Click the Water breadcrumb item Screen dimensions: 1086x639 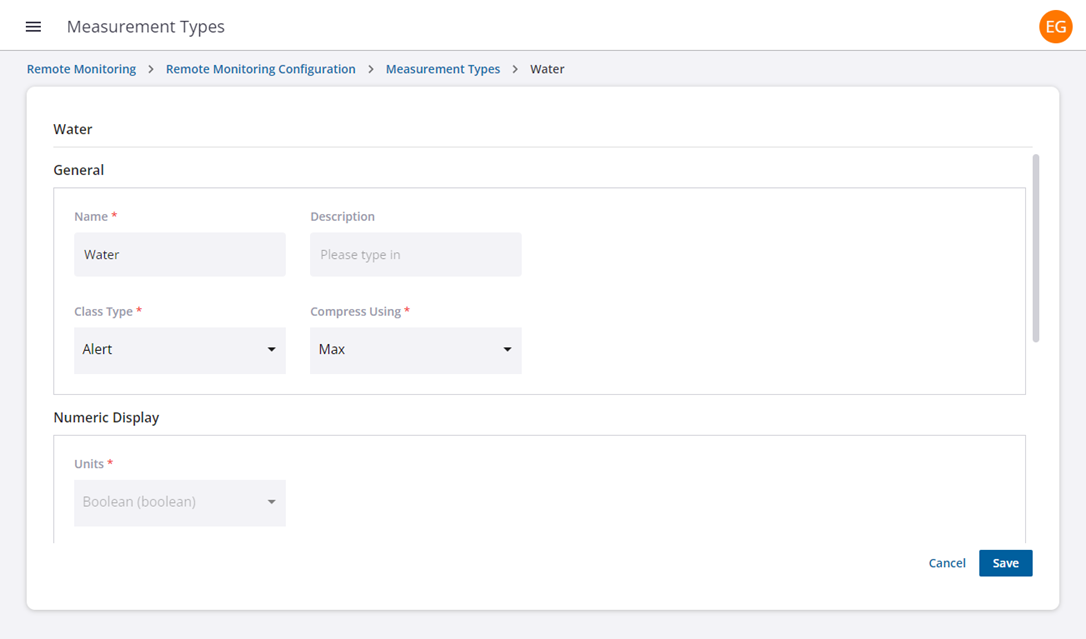click(x=547, y=69)
